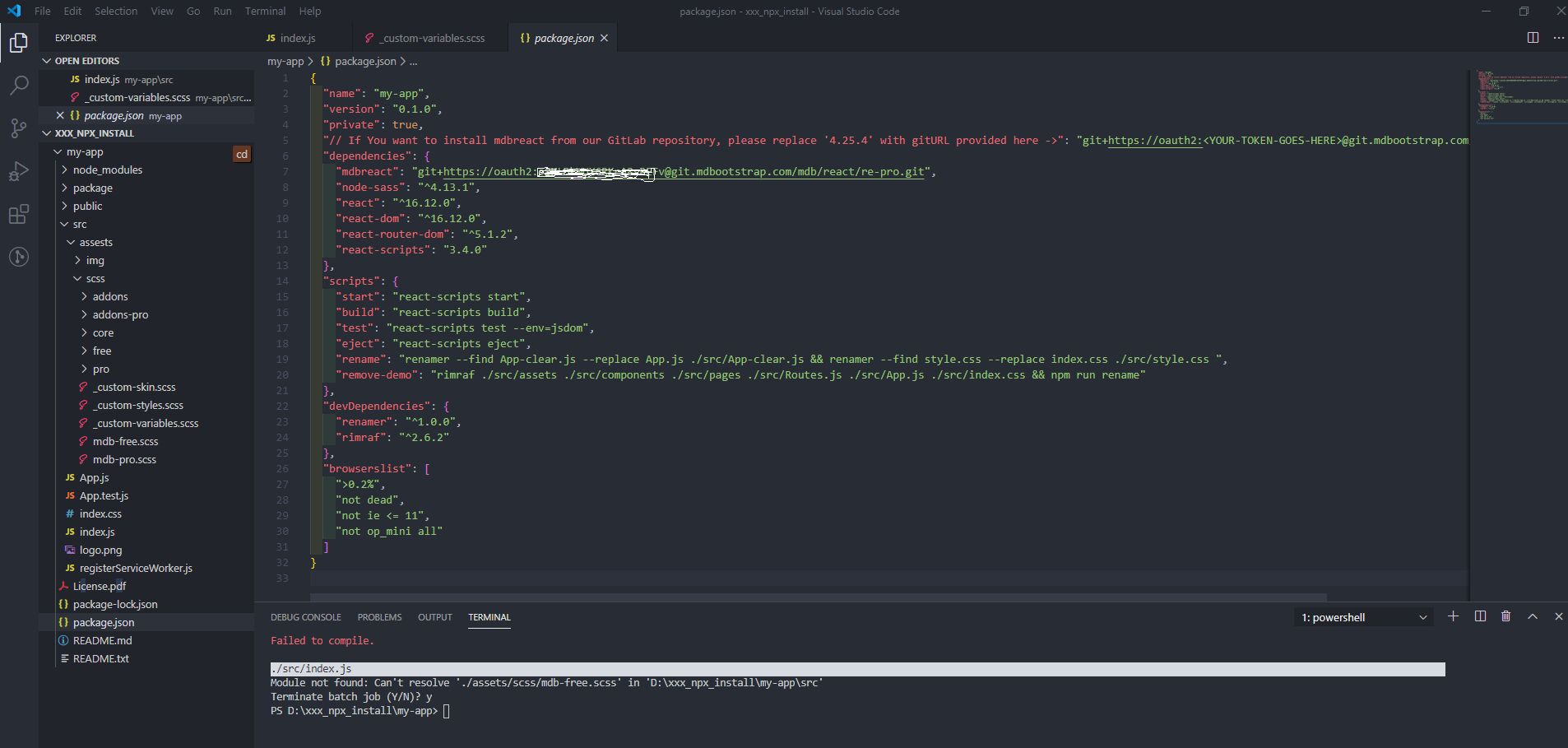Click the braces icon beside package-lock.json

click(x=63, y=604)
